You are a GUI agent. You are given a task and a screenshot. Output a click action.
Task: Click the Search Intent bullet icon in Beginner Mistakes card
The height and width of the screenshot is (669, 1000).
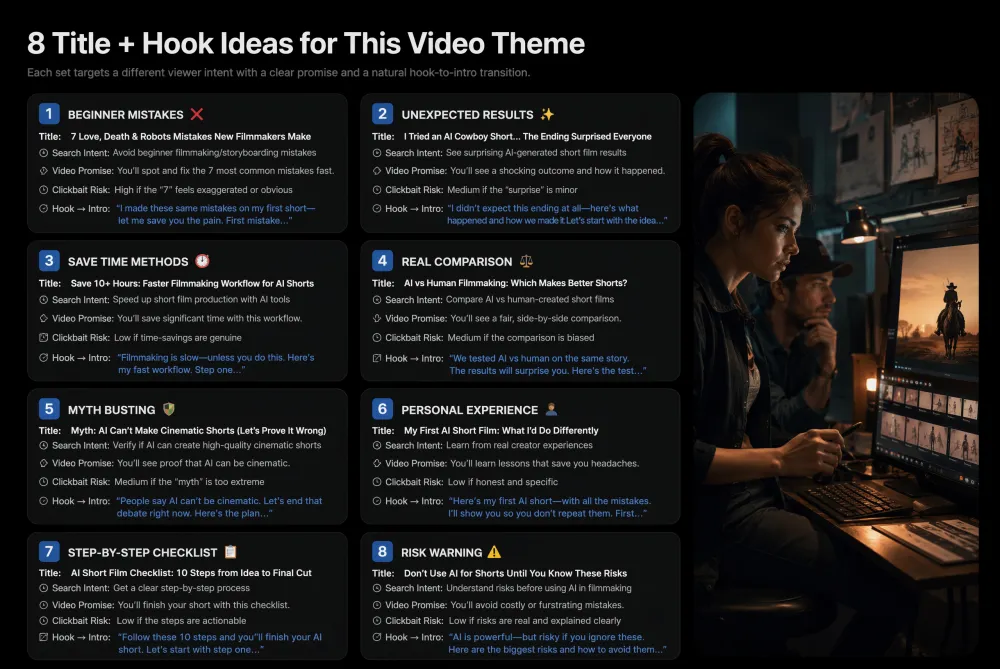43,153
